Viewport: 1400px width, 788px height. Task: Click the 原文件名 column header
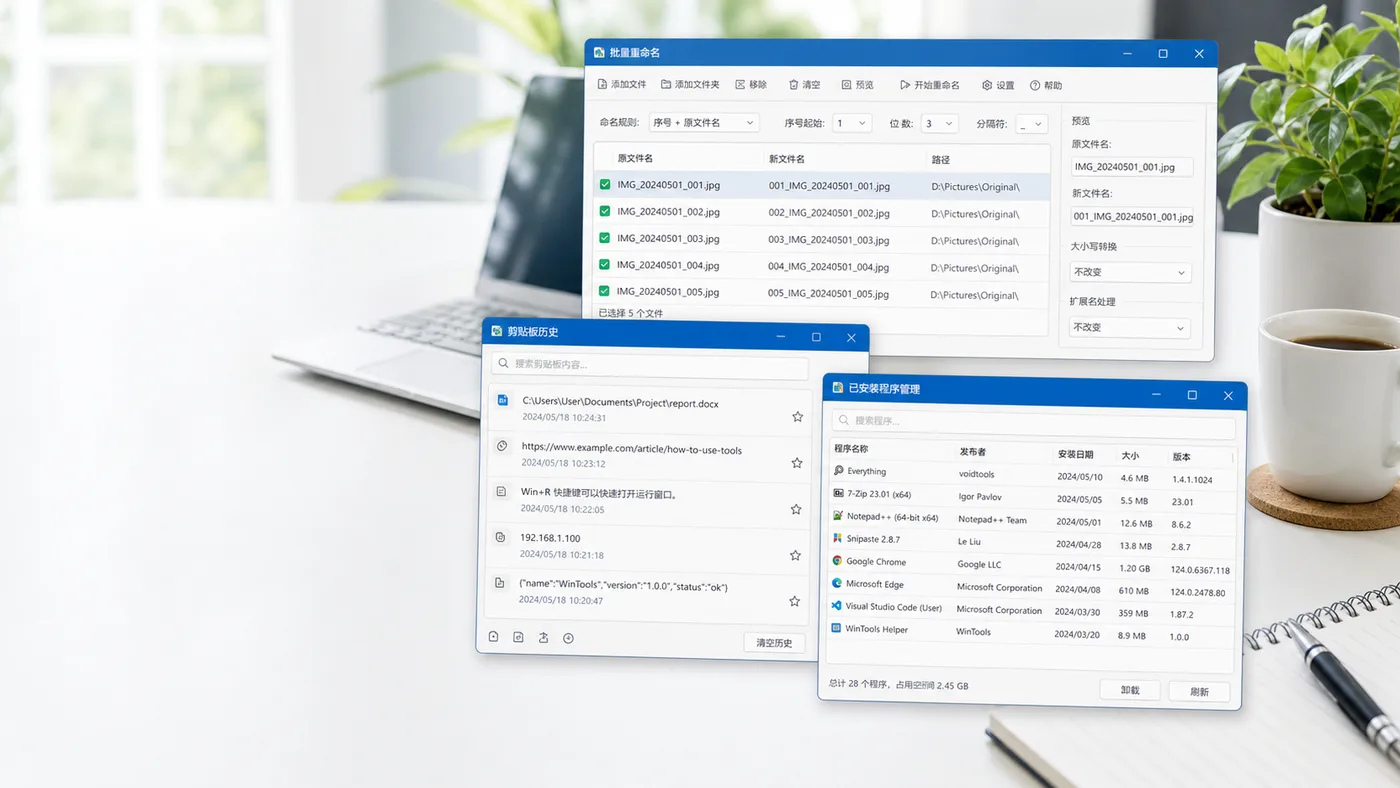635,158
